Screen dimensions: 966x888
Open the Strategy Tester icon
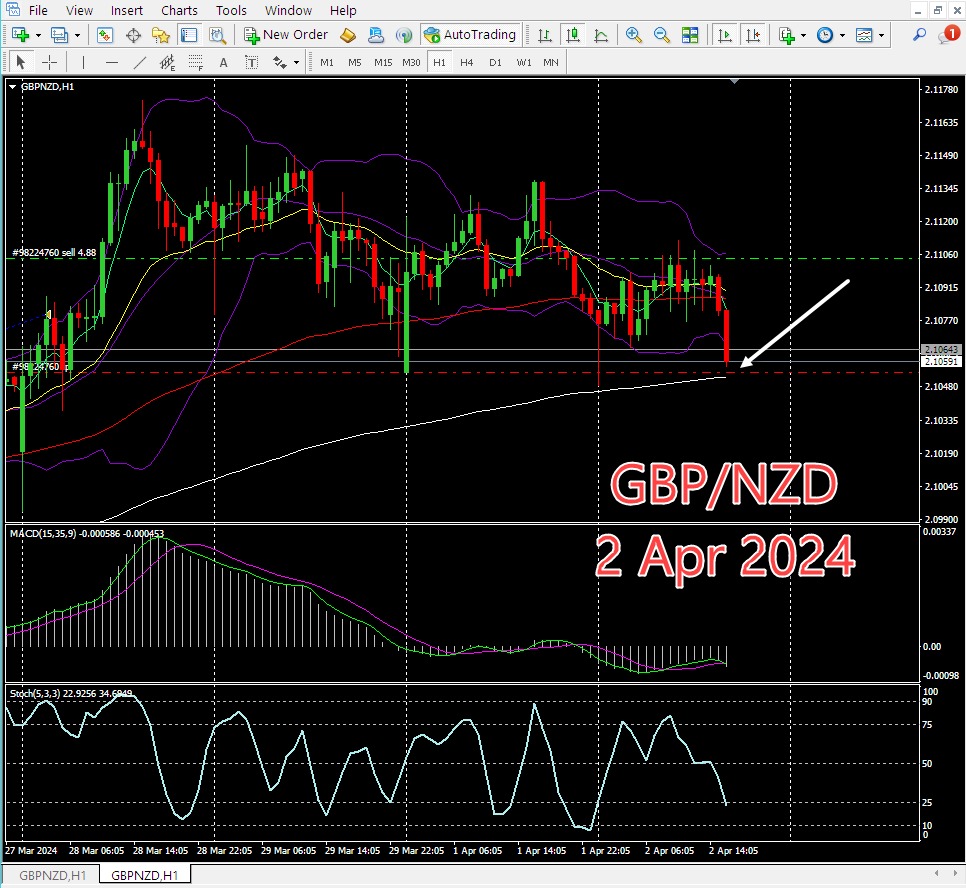(217, 35)
